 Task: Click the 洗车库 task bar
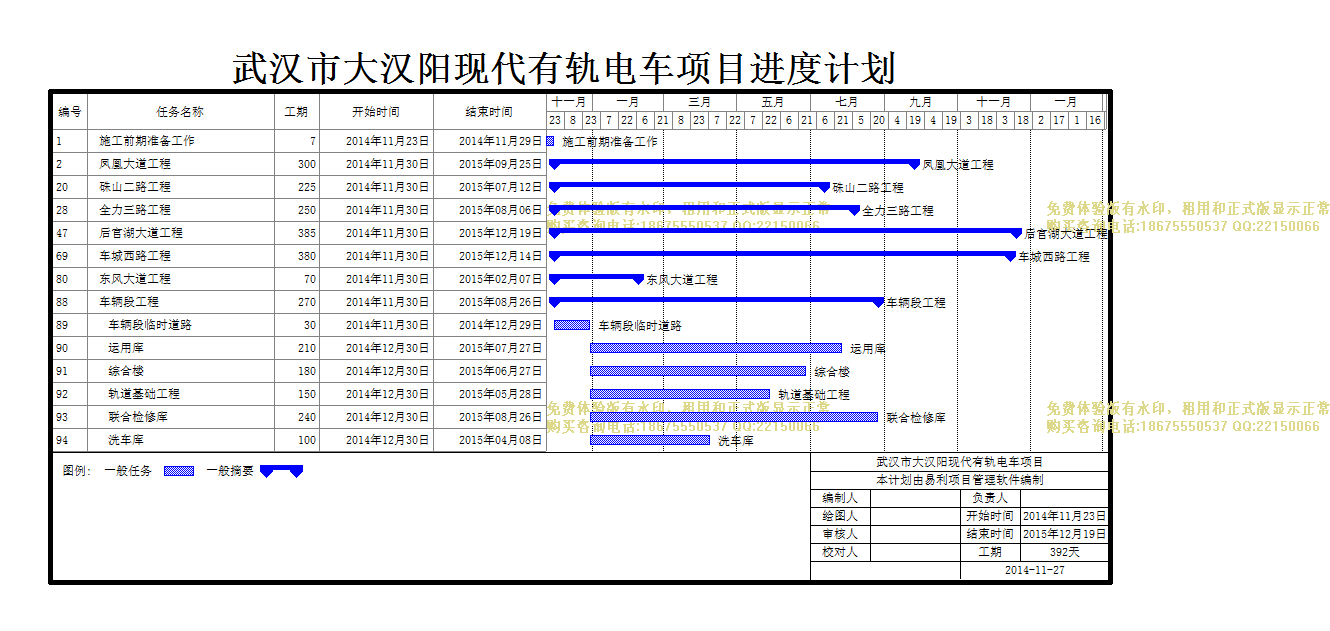click(x=650, y=440)
